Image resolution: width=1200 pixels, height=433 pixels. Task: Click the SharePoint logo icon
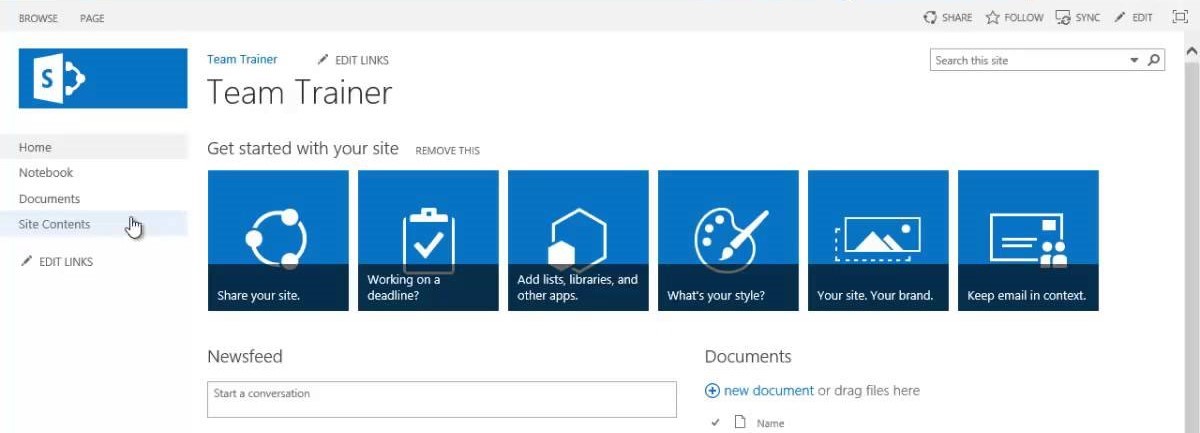[102, 78]
